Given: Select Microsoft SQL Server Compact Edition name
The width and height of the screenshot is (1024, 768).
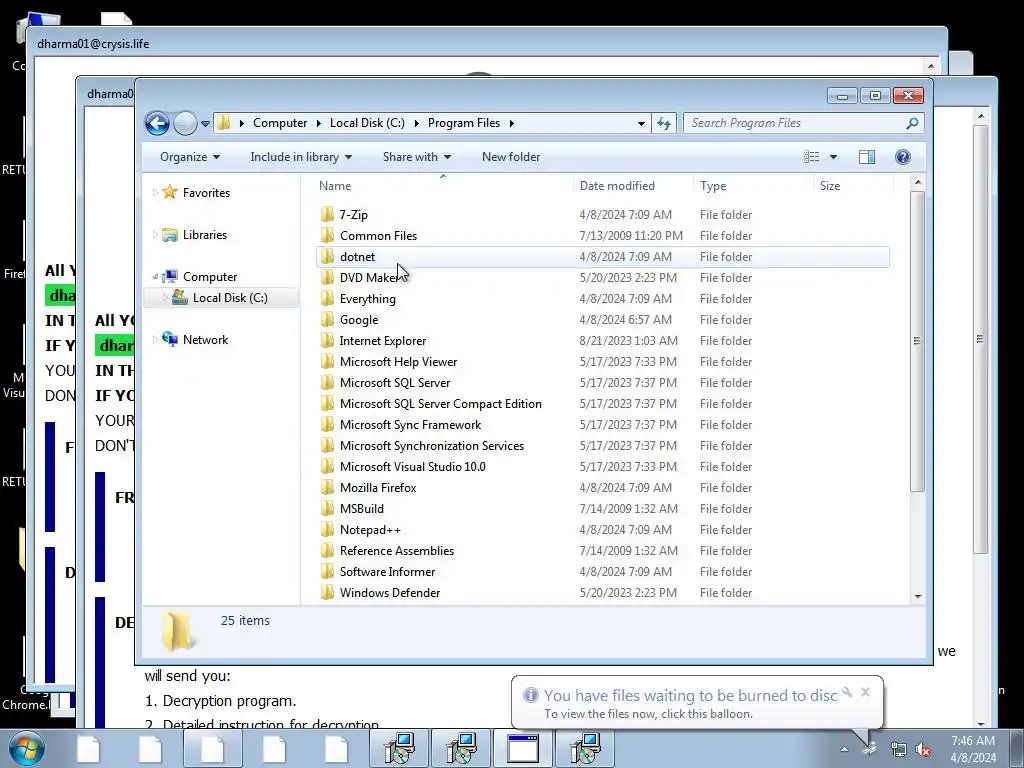Looking at the screenshot, I should (441, 404).
